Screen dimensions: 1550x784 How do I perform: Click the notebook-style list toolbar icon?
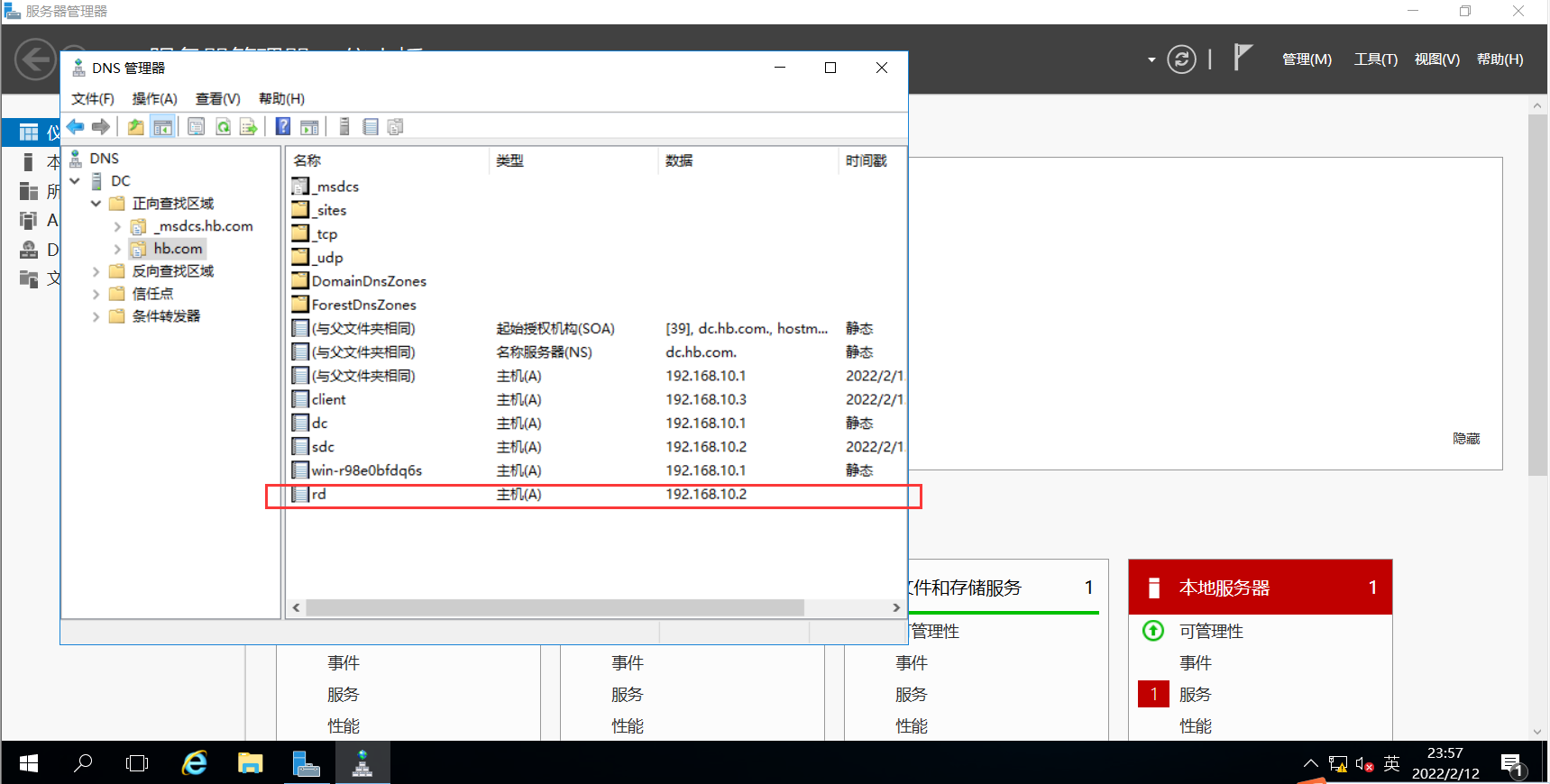click(371, 127)
